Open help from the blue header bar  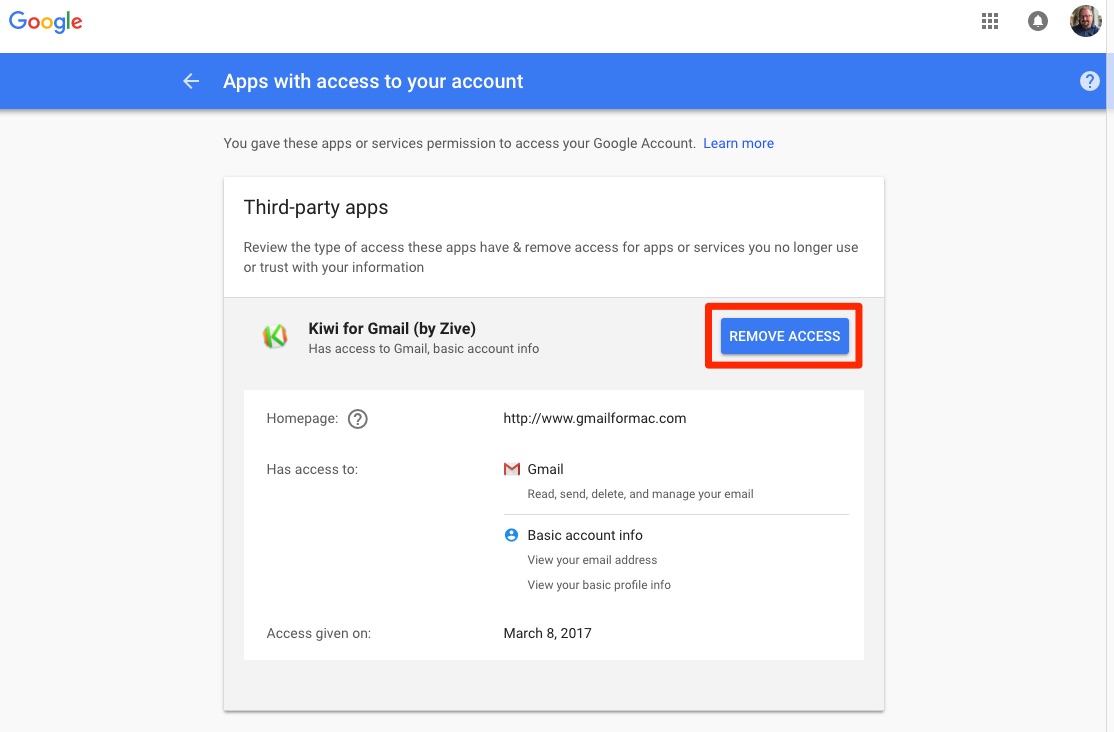tap(1090, 81)
